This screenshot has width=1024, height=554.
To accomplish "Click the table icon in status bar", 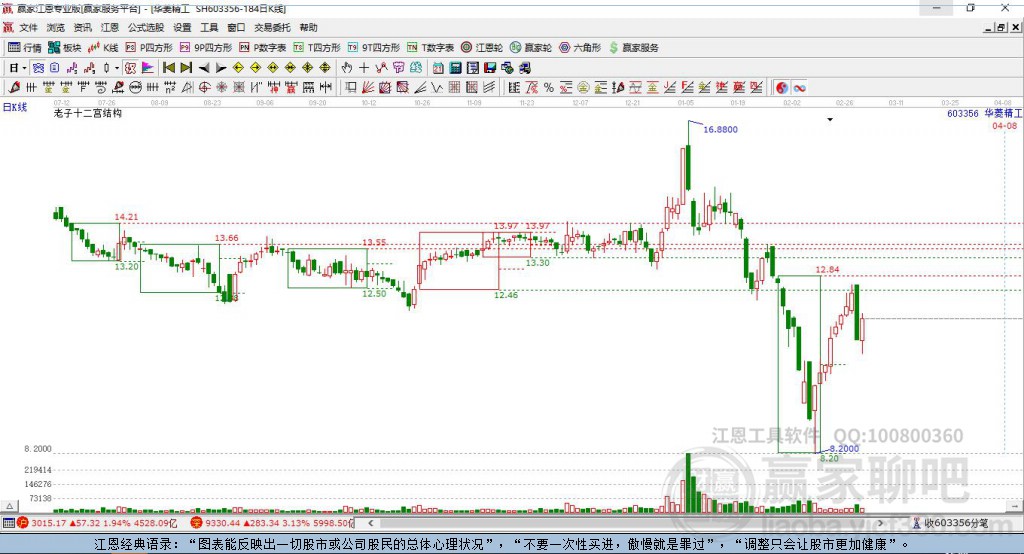I will [x=8, y=523].
